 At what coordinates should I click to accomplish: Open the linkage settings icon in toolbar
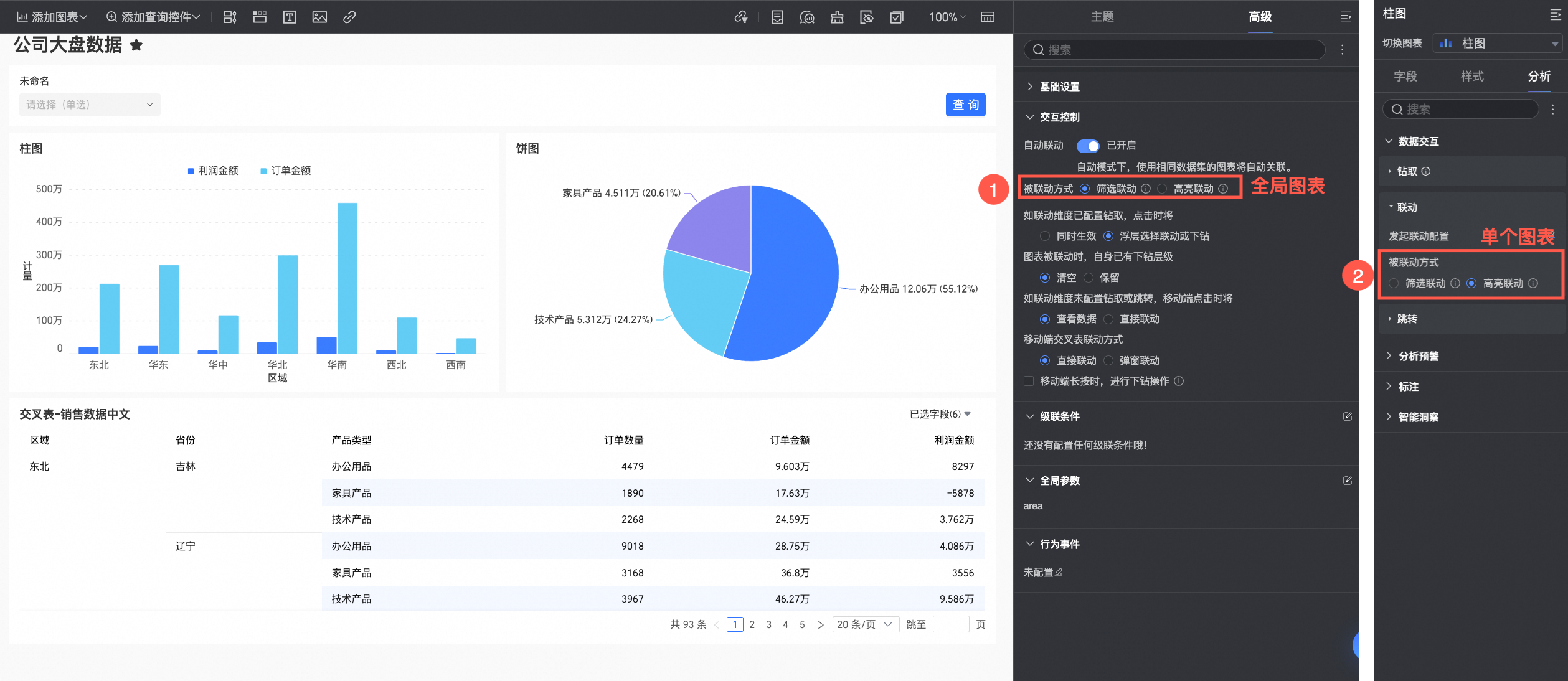point(740,17)
